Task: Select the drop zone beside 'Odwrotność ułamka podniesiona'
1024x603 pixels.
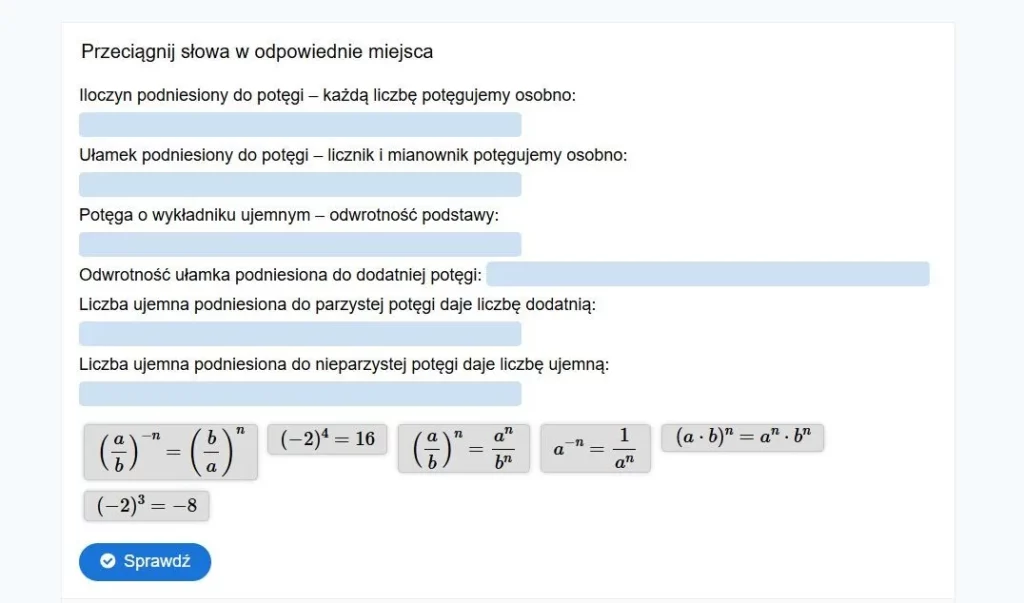Action: pos(708,274)
